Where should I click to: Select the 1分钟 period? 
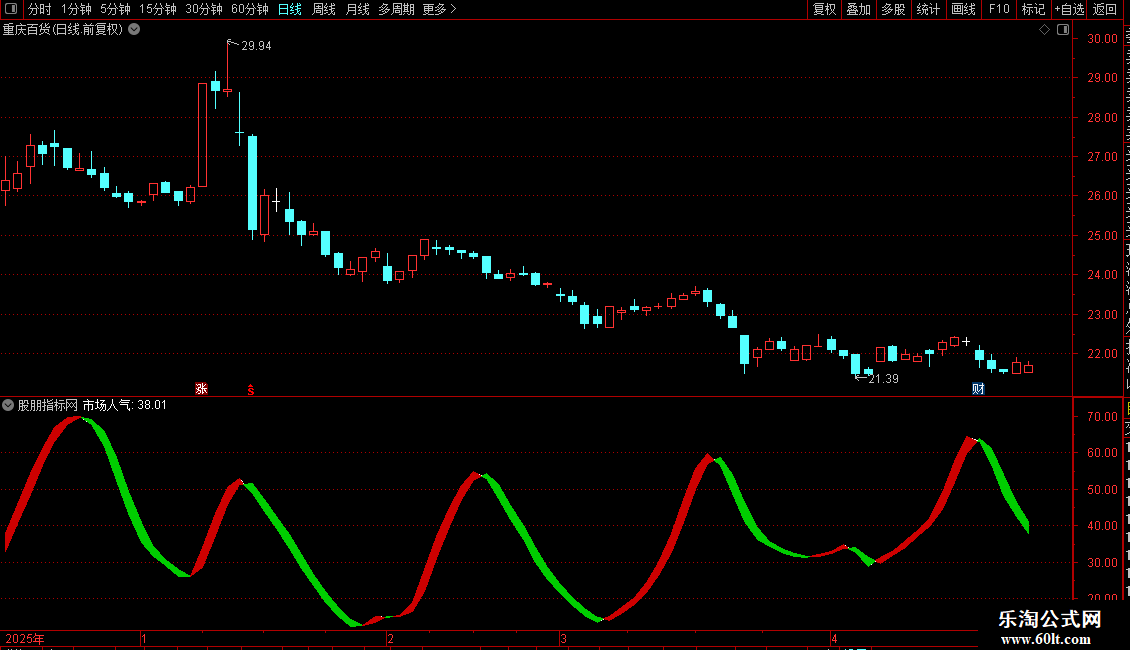76,9
